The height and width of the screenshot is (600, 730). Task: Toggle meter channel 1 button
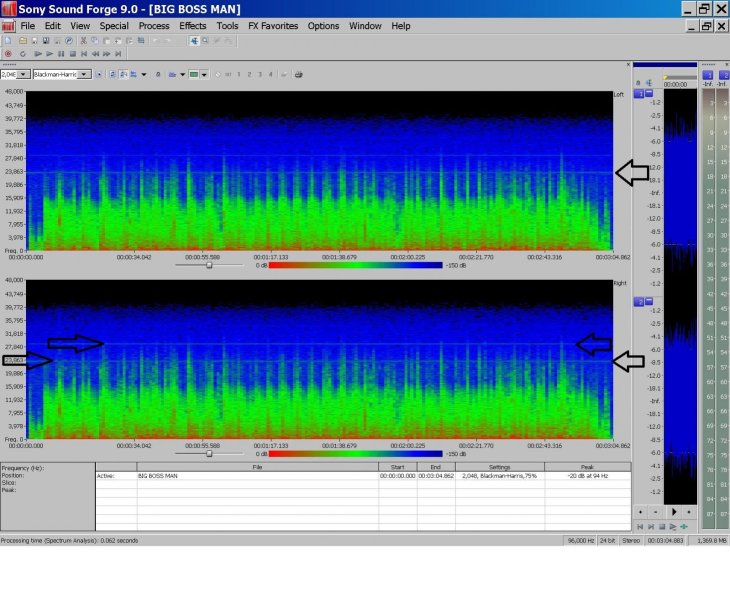[708, 75]
